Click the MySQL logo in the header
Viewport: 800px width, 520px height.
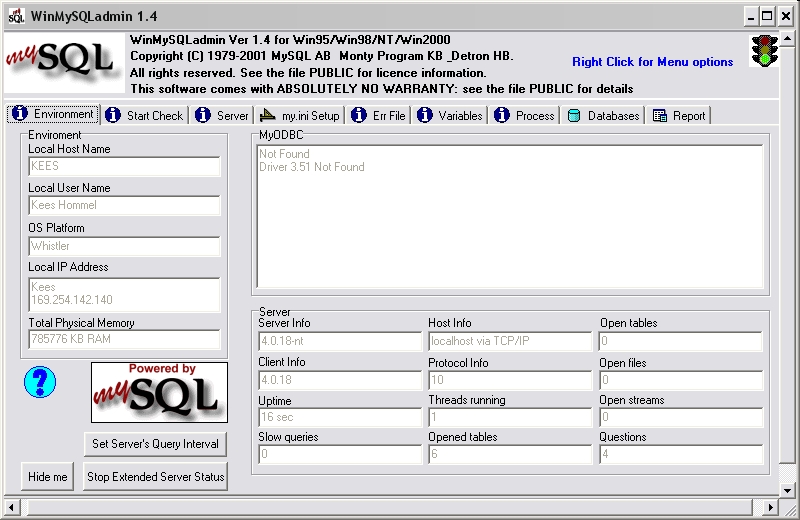coord(64,63)
